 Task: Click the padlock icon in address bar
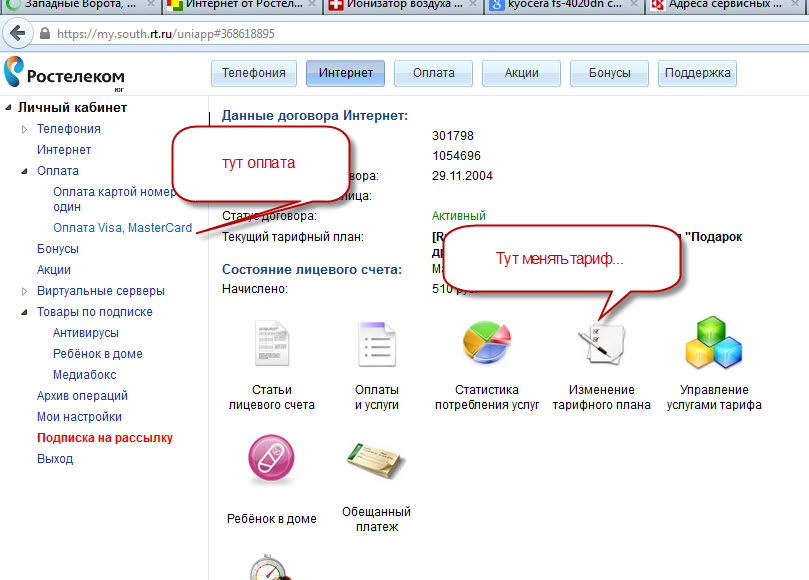(45, 34)
